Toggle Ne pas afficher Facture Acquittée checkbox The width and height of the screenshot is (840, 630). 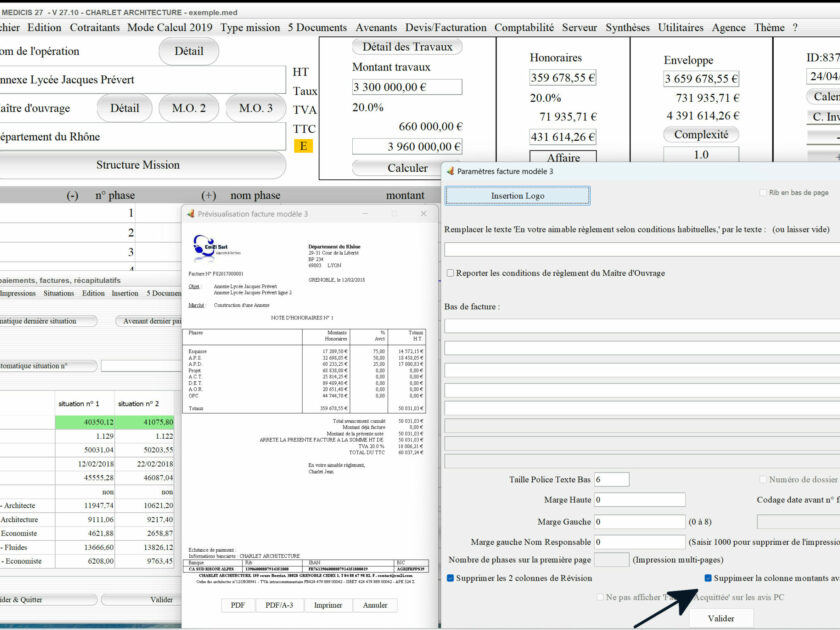pyautogui.click(x=600, y=597)
